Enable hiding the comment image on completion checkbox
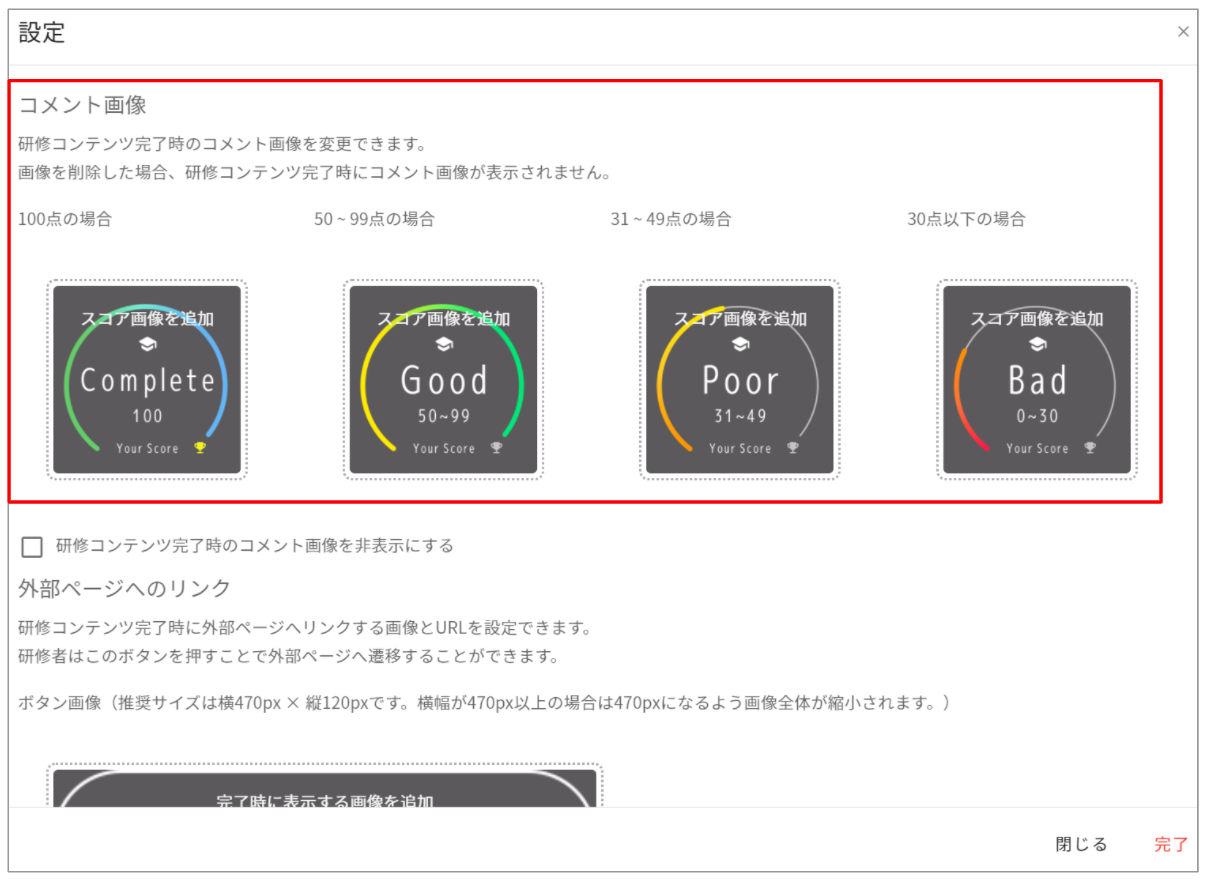 (32, 546)
